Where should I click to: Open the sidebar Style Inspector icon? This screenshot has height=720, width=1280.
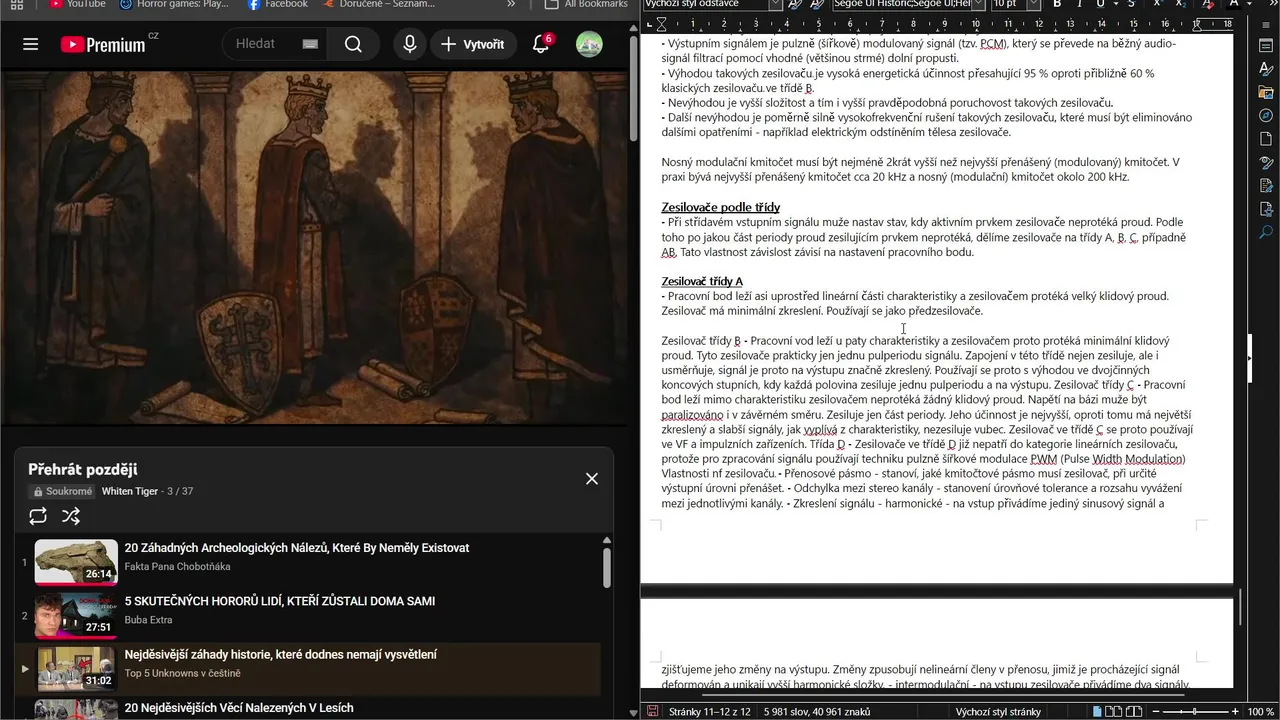(1266, 162)
